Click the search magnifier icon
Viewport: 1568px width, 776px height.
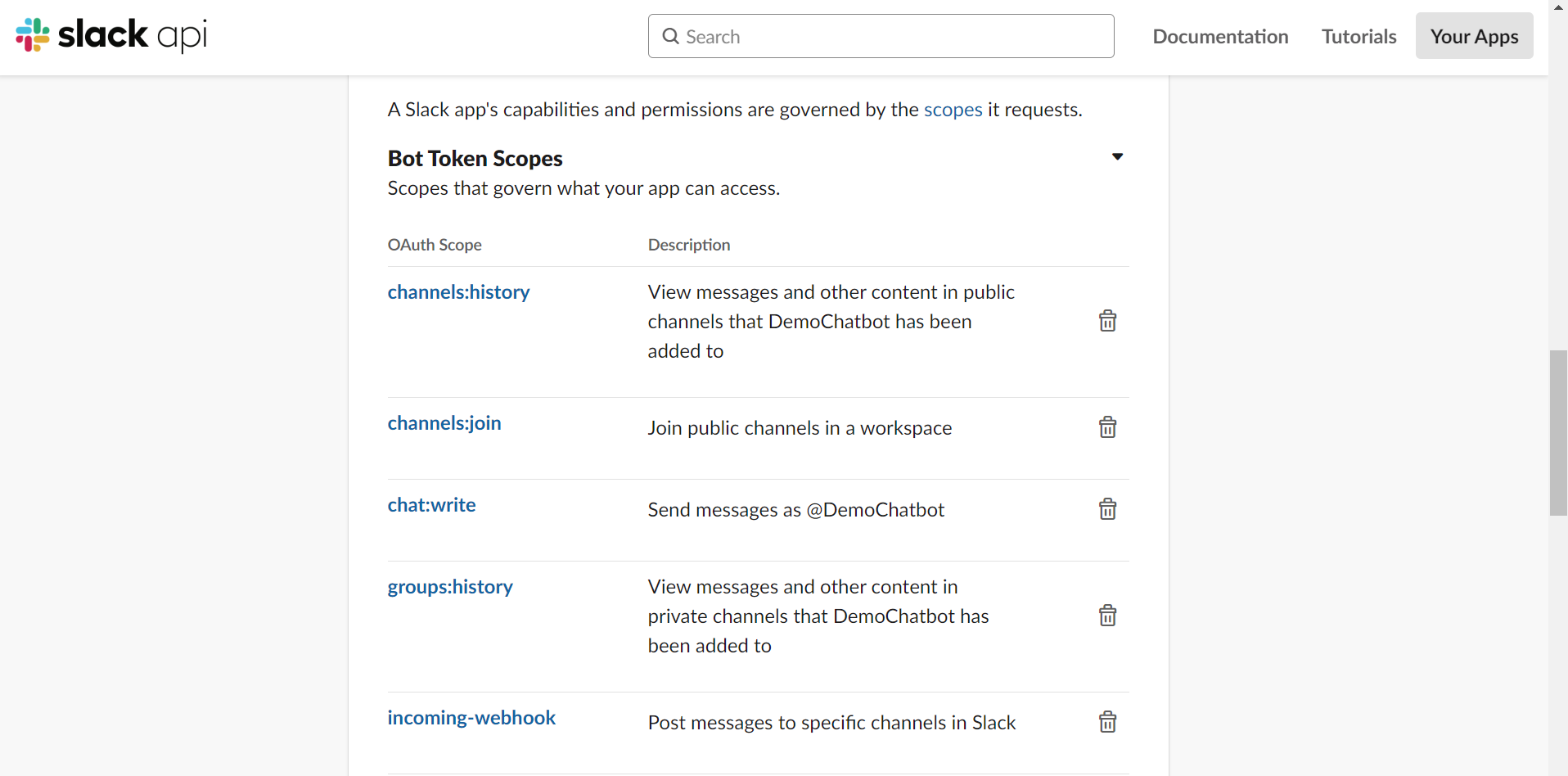click(x=670, y=36)
